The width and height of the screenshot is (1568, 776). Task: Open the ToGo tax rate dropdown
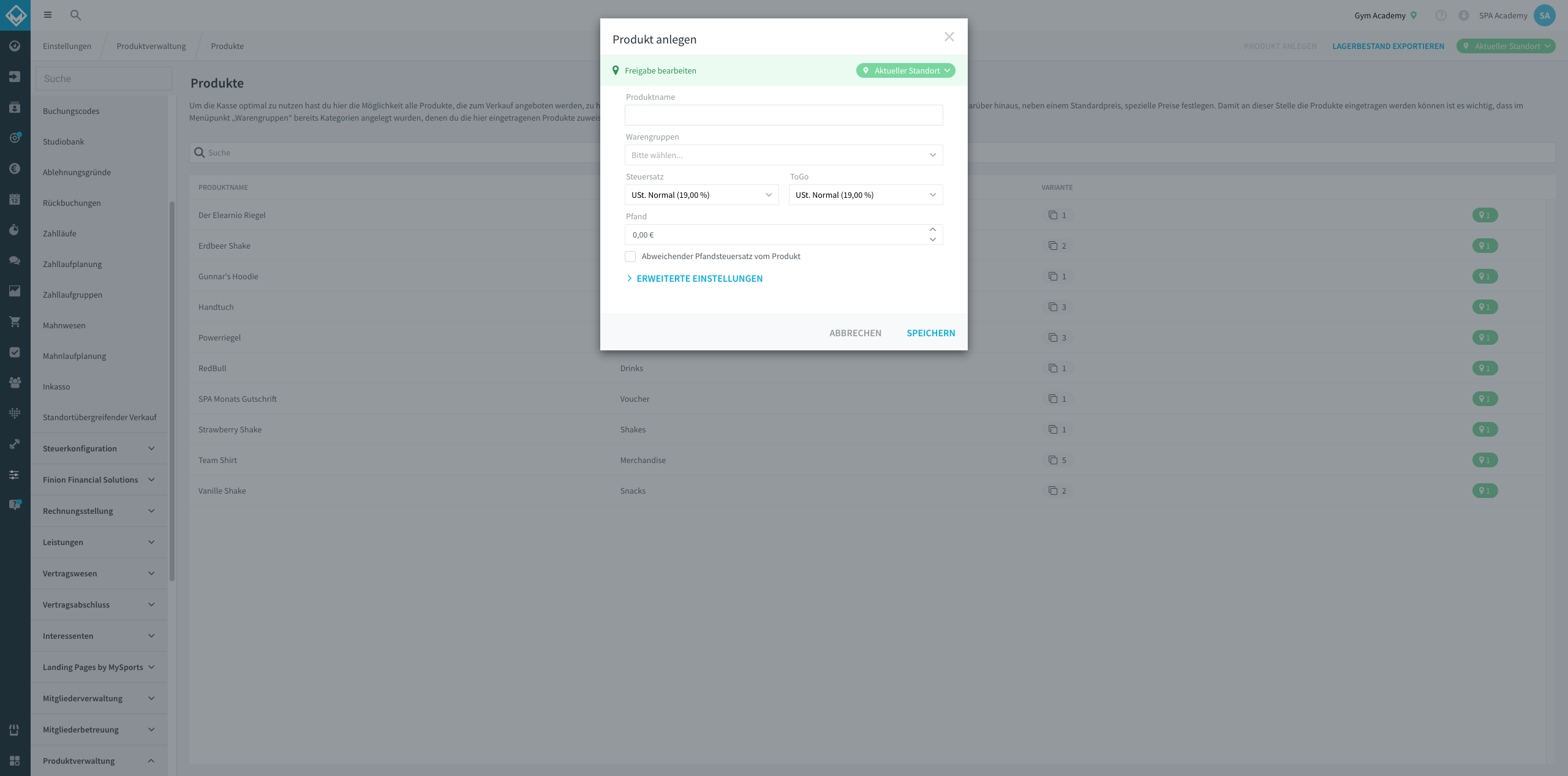(x=865, y=195)
